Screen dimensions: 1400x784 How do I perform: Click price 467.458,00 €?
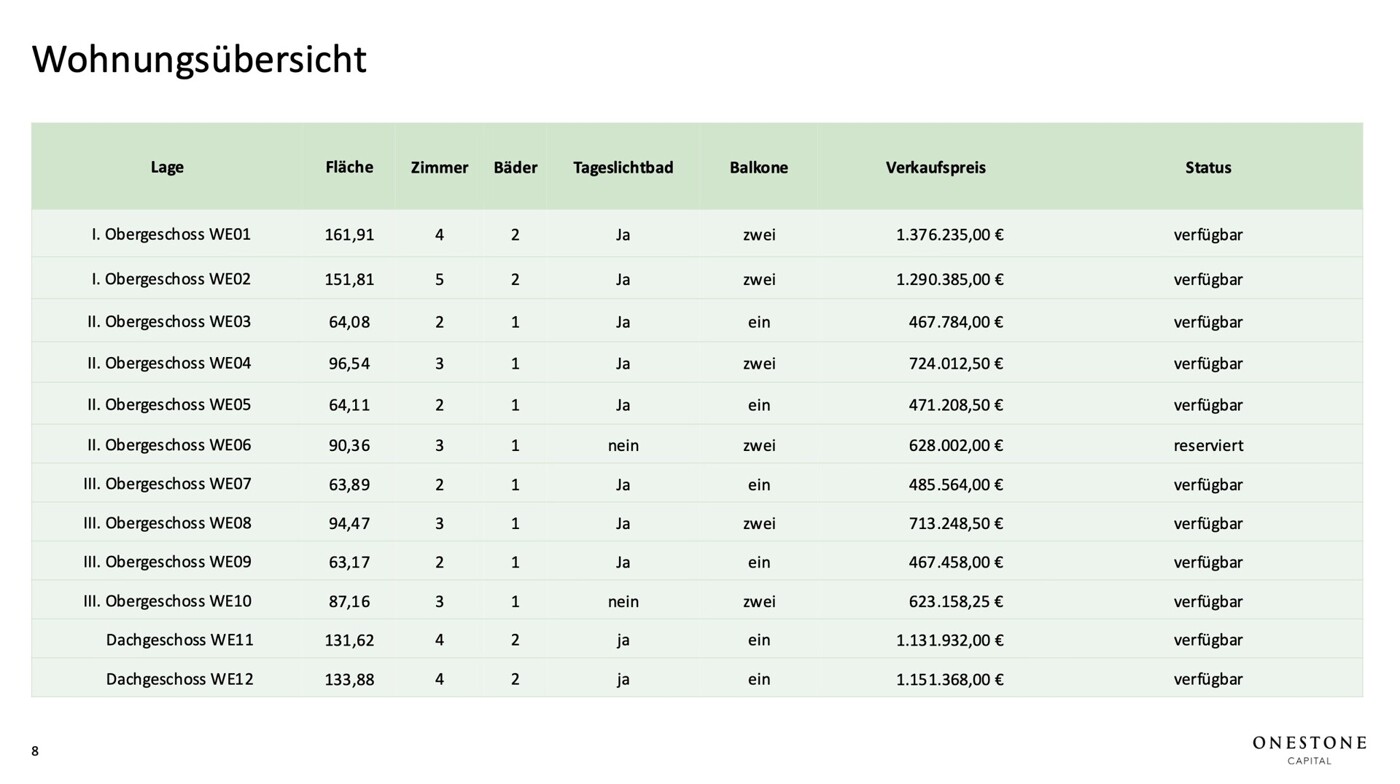click(x=956, y=562)
